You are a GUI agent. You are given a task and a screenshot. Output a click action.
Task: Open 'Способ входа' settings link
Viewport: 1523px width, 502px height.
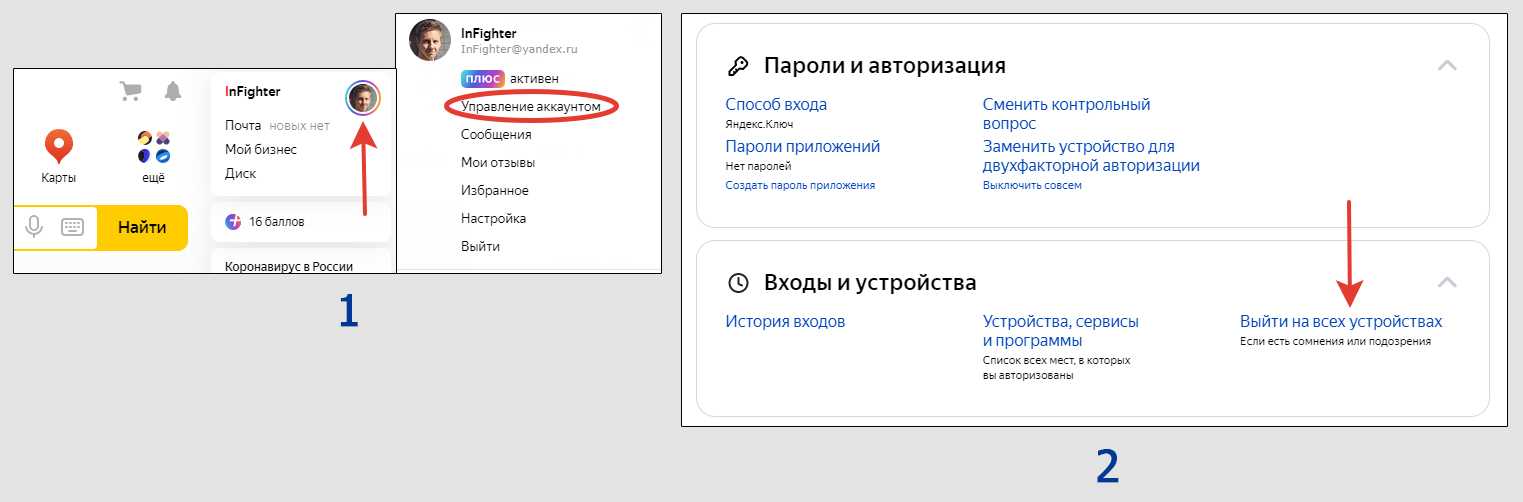pos(776,104)
